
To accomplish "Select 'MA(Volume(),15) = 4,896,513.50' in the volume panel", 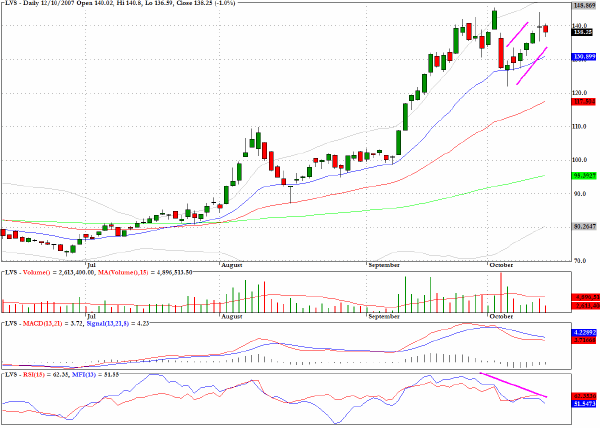I will [145, 272].
